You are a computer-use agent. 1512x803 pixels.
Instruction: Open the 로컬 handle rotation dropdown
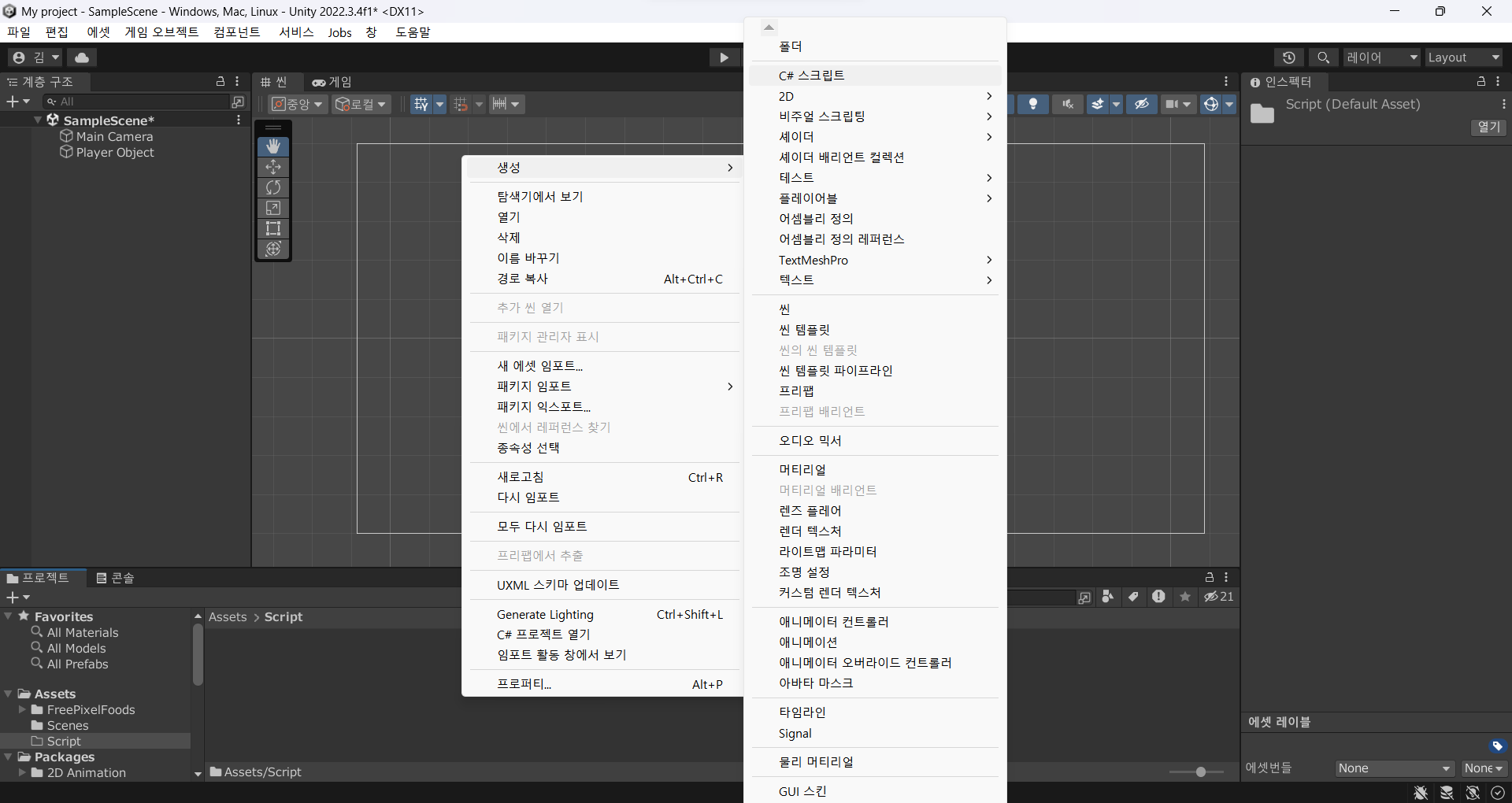pos(361,104)
